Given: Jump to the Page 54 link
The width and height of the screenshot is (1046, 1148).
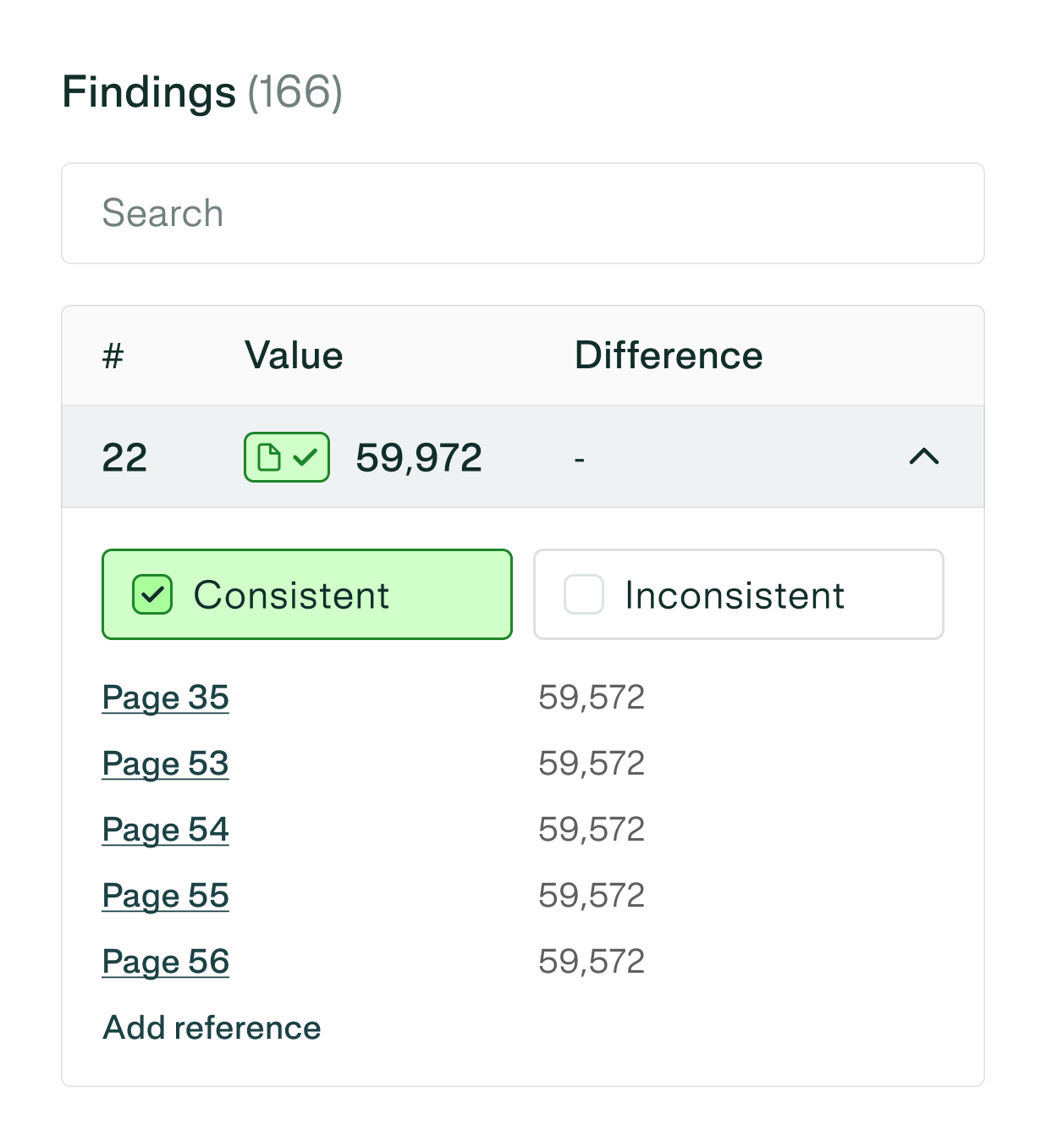Looking at the screenshot, I should point(165,830).
